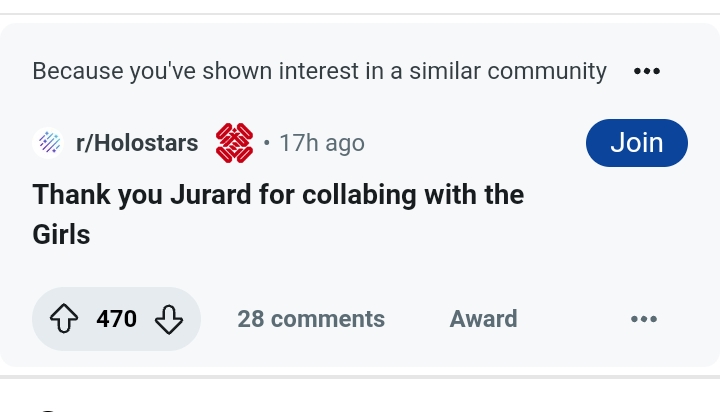Open post titled Thank you Jurard for collabing
The image size is (720, 412).
[278, 194]
